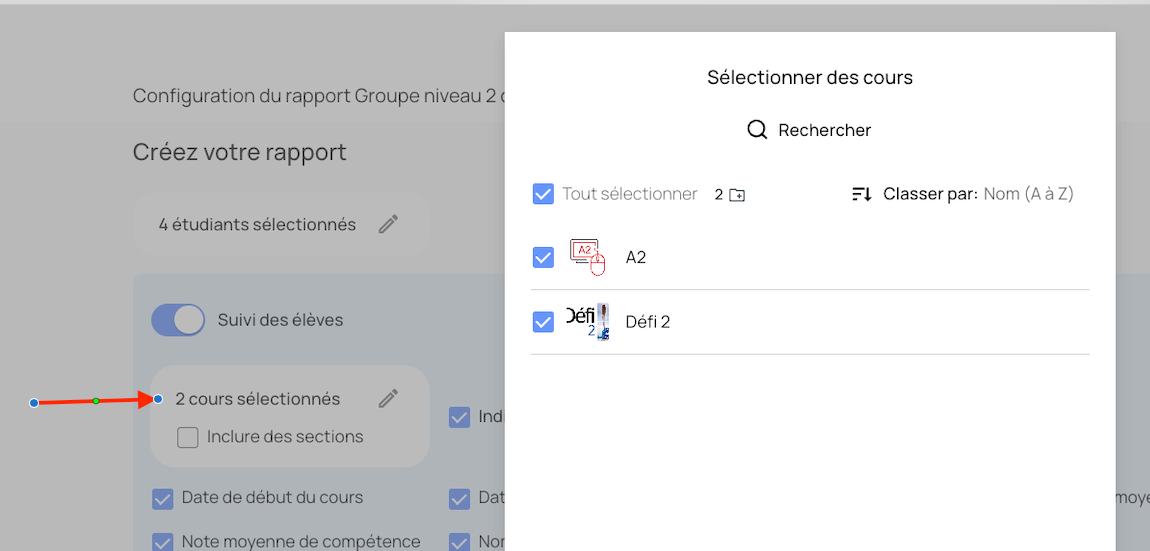Edit selected students with pencil icon
Image resolution: width=1150 pixels, height=551 pixels.
[x=388, y=224]
